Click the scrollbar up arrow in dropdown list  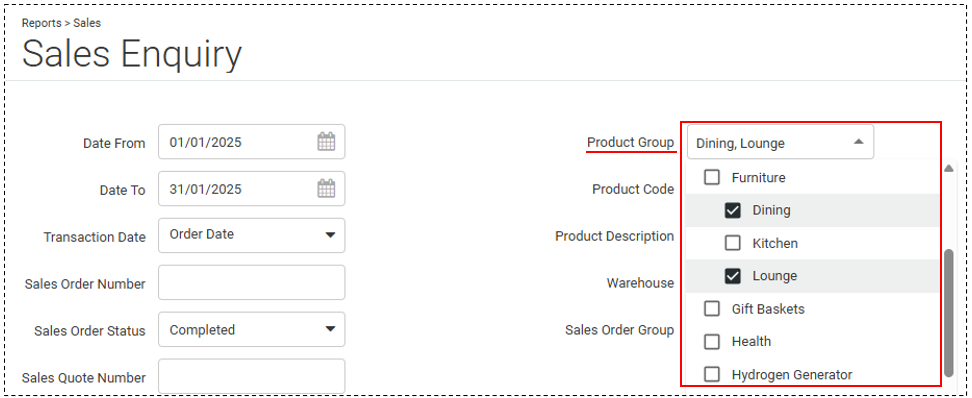pos(948,168)
